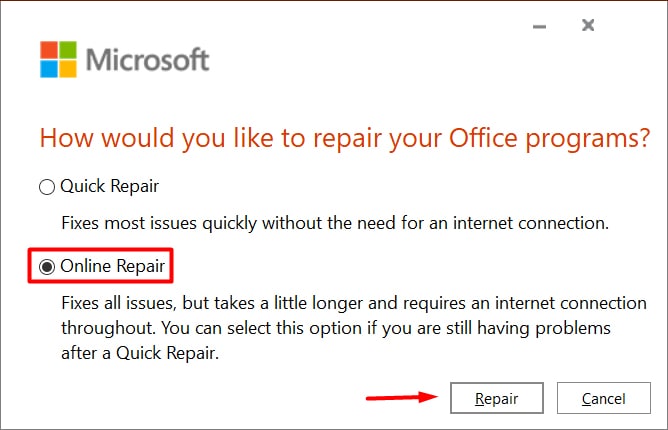Choose the Online Repair label text
Screen dimensions: 668x430
pyautogui.click(x=112, y=266)
